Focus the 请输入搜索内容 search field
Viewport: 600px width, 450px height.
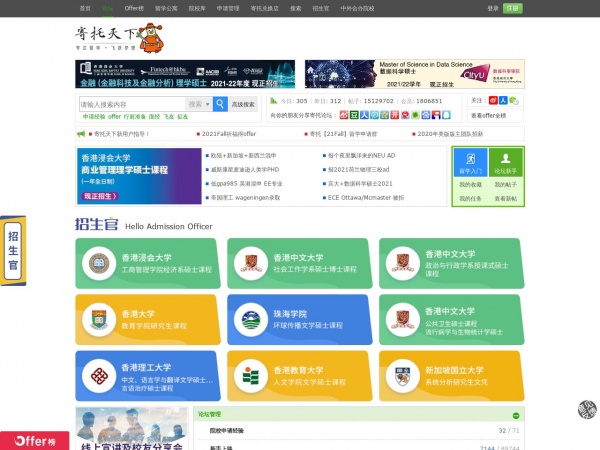coord(132,104)
